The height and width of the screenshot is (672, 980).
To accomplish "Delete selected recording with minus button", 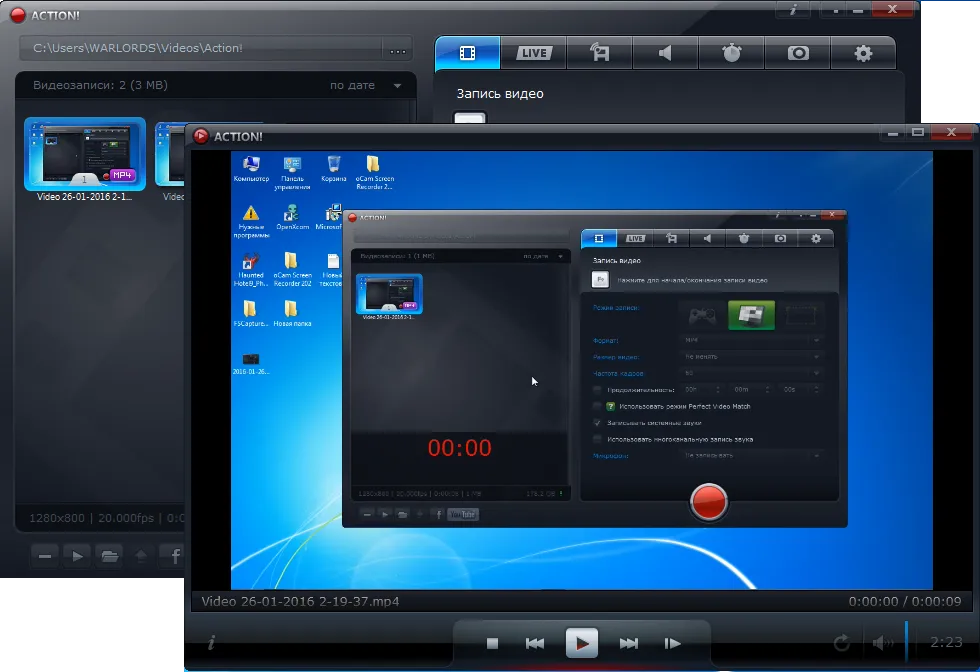I will [x=43, y=555].
